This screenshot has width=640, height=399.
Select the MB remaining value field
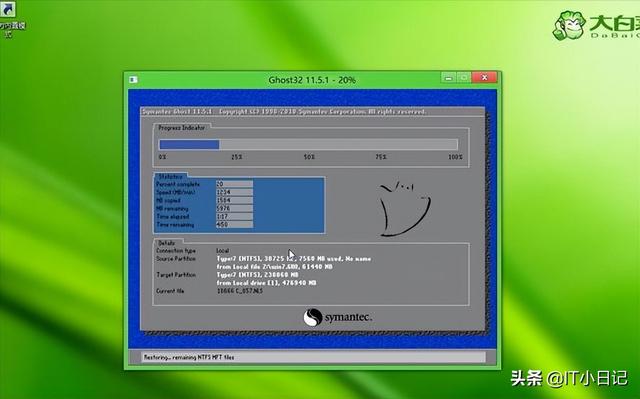[x=234, y=208]
